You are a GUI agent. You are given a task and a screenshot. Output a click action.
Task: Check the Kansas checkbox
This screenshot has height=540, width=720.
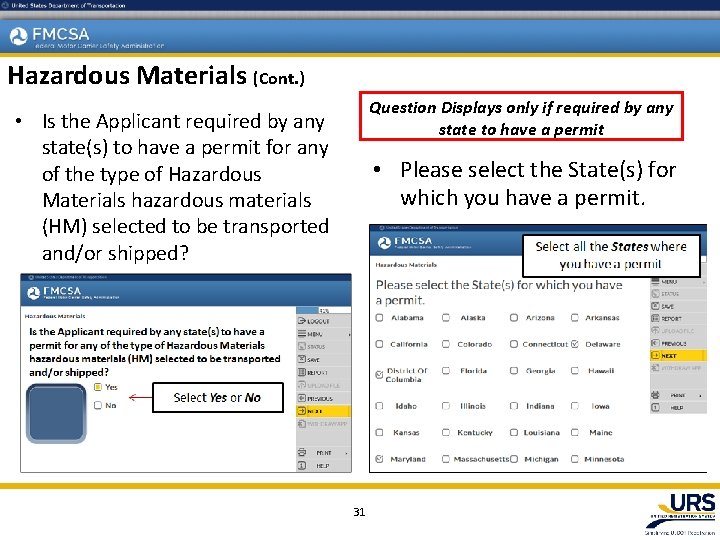379,433
